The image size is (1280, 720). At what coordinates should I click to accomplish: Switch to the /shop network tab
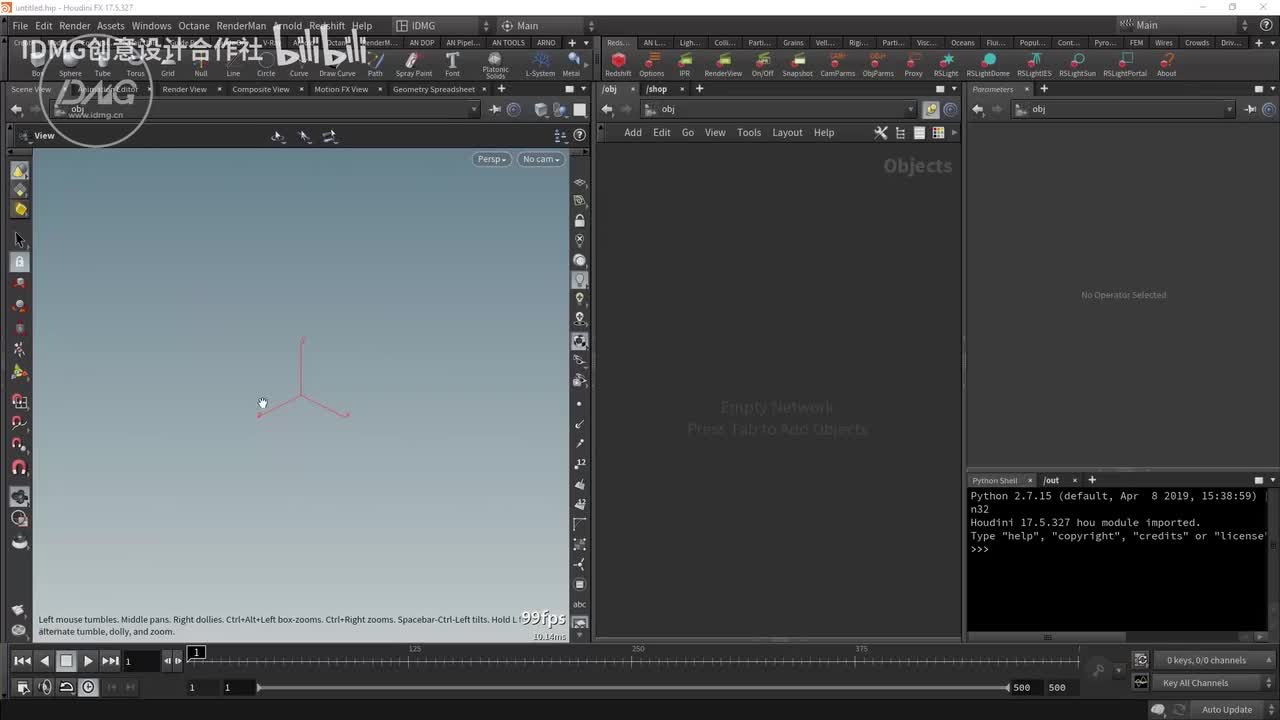(656, 89)
